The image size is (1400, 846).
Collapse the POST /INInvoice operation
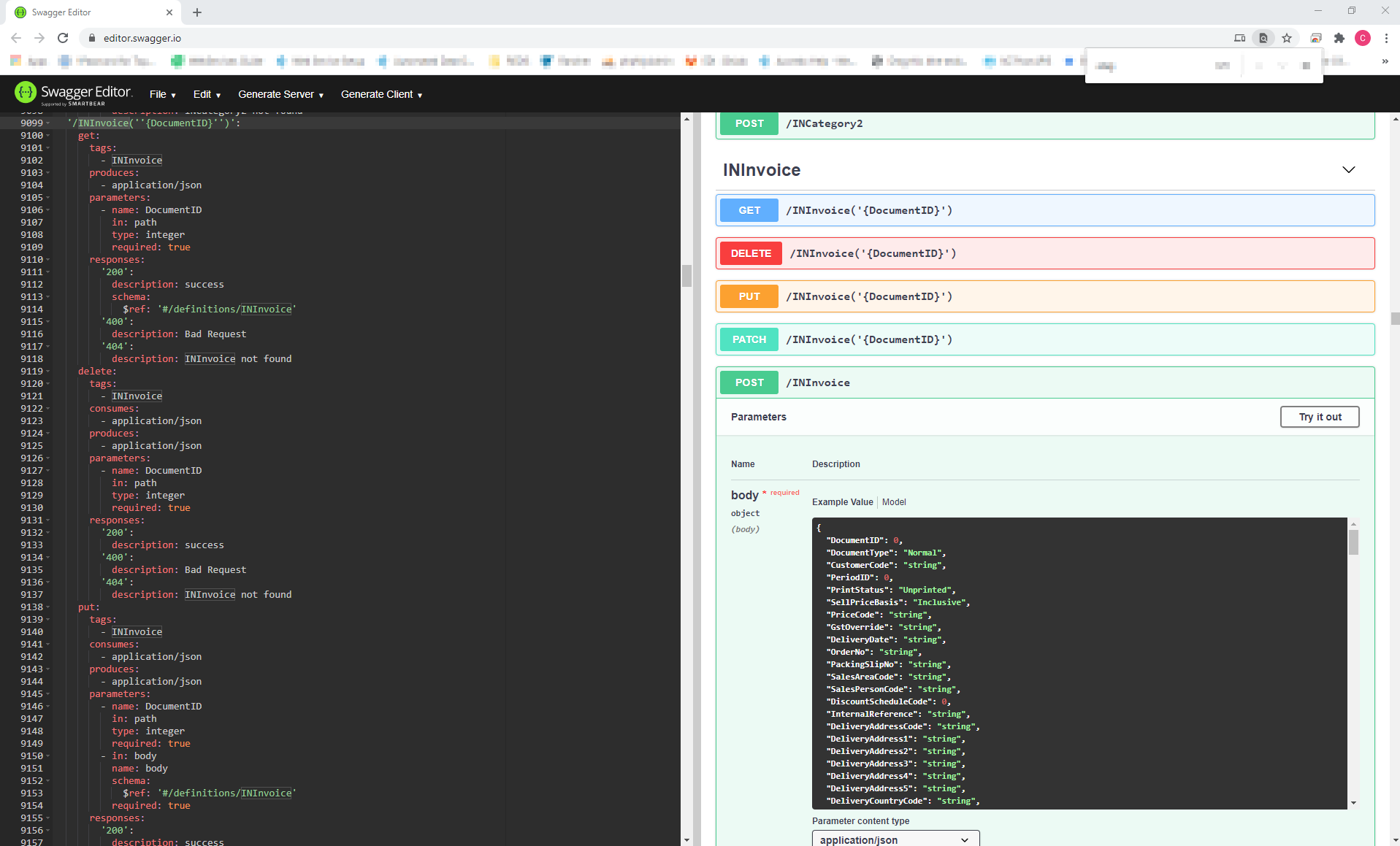(x=1045, y=382)
